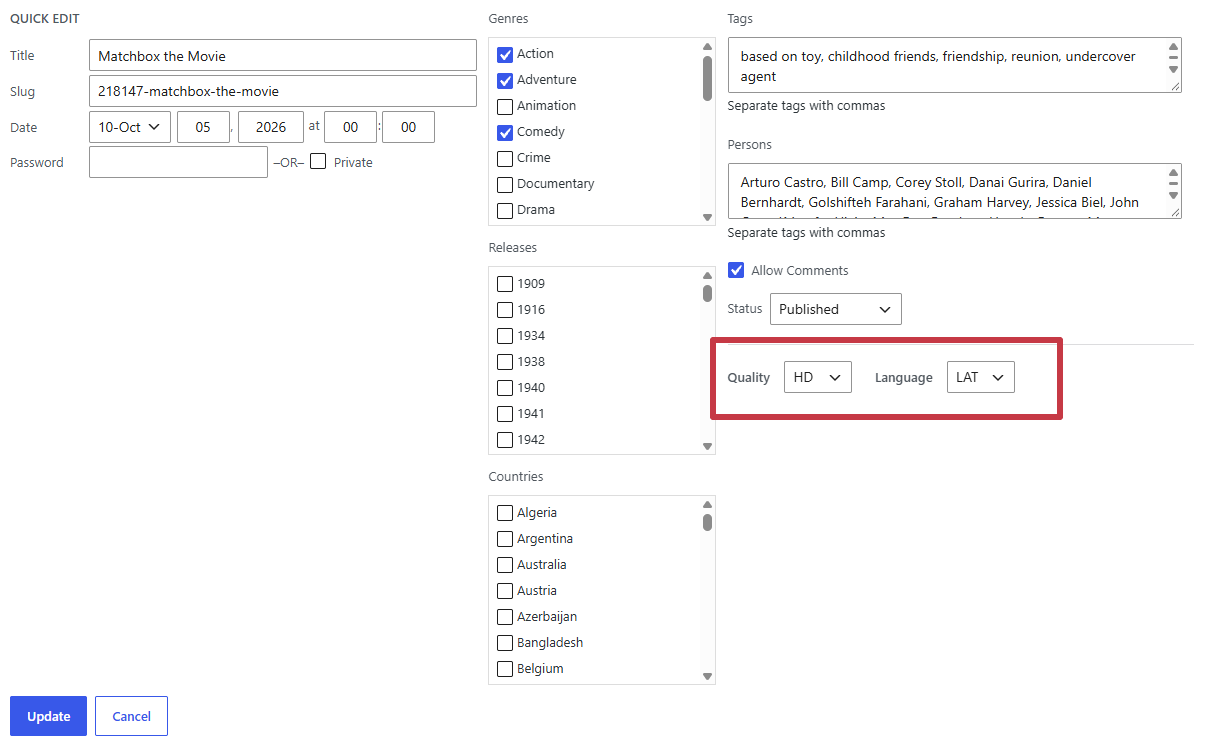The image size is (1215, 748).
Task: Click into the Slug text field
Action: pos(283,91)
